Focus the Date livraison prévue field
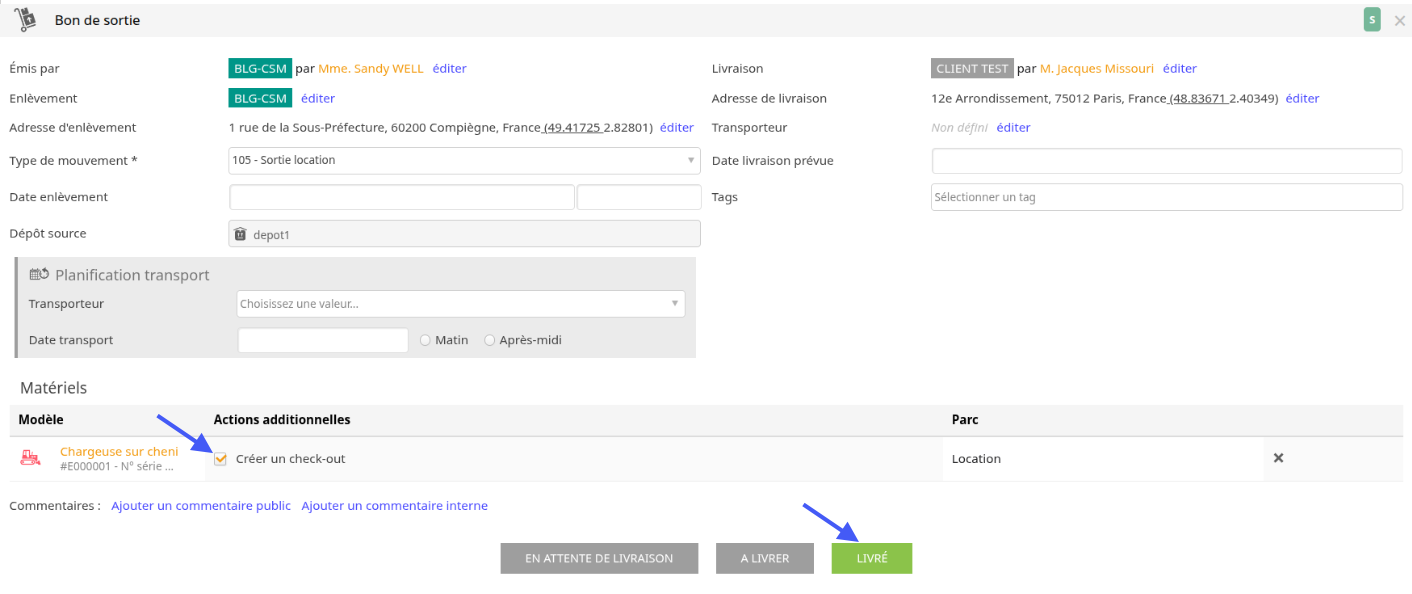Image resolution: width=1412 pixels, height=594 pixels. [x=1167, y=161]
